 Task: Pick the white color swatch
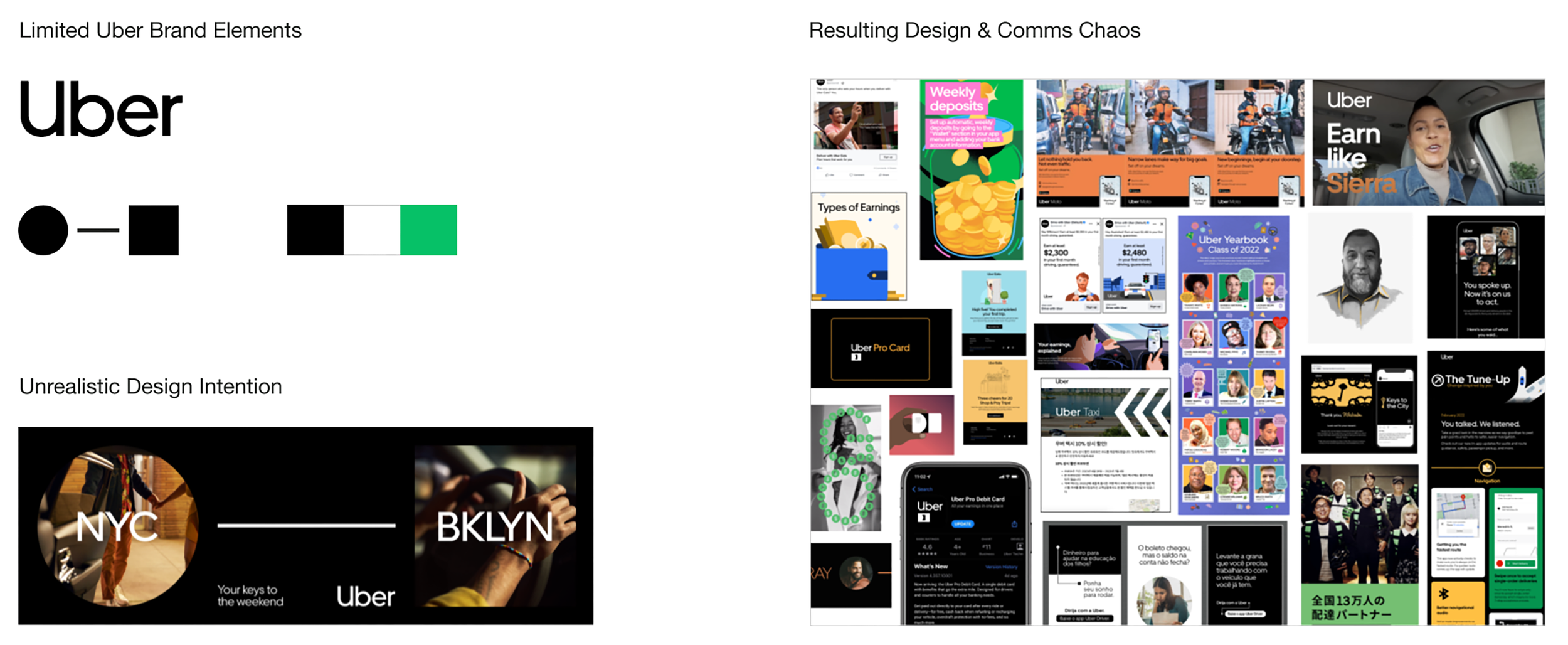click(372, 230)
